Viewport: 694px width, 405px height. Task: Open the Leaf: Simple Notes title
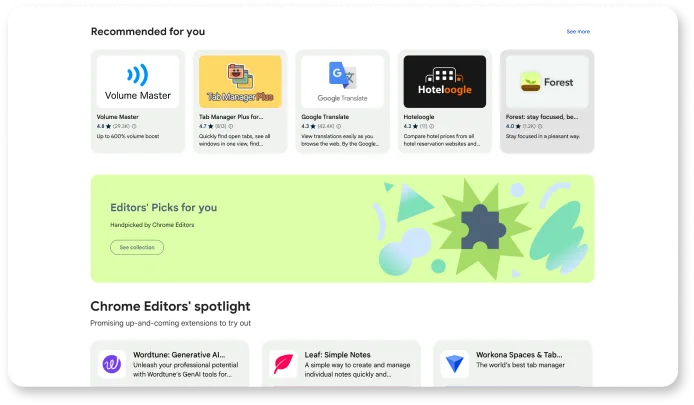click(x=337, y=355)
